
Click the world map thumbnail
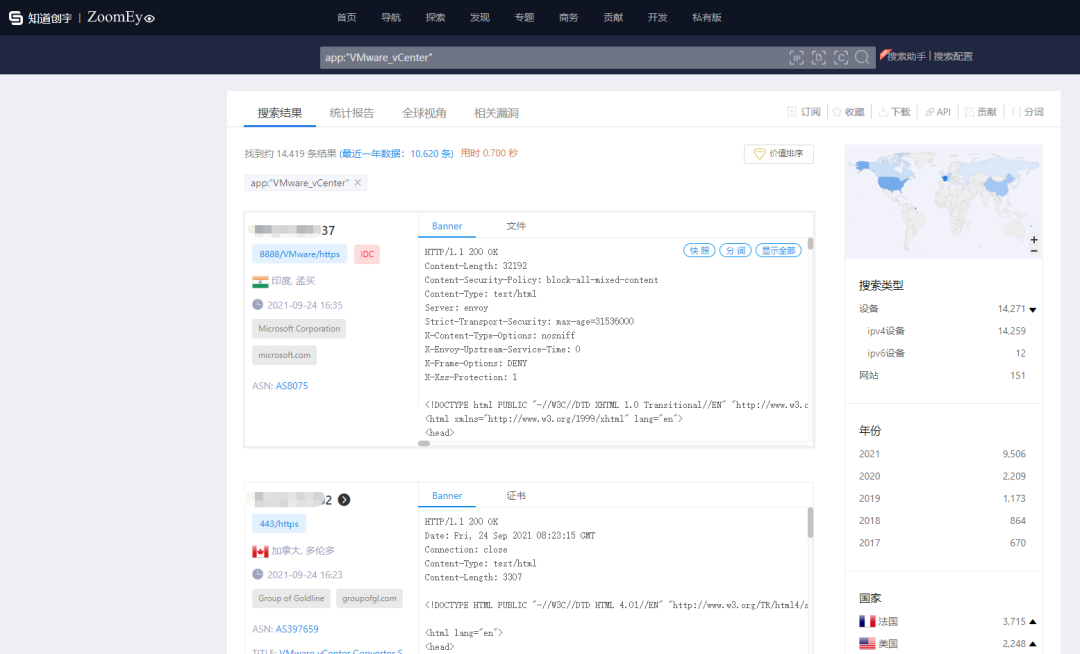tap(944, 202)
